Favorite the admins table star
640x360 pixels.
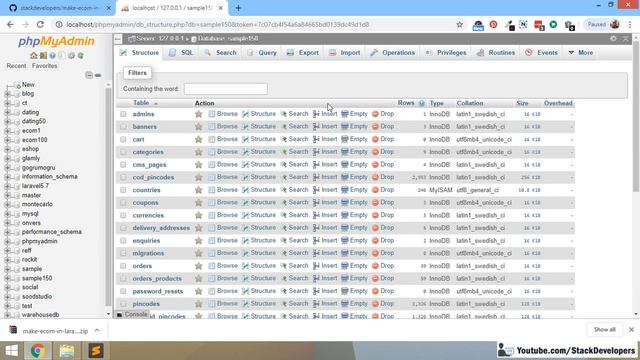198,114
